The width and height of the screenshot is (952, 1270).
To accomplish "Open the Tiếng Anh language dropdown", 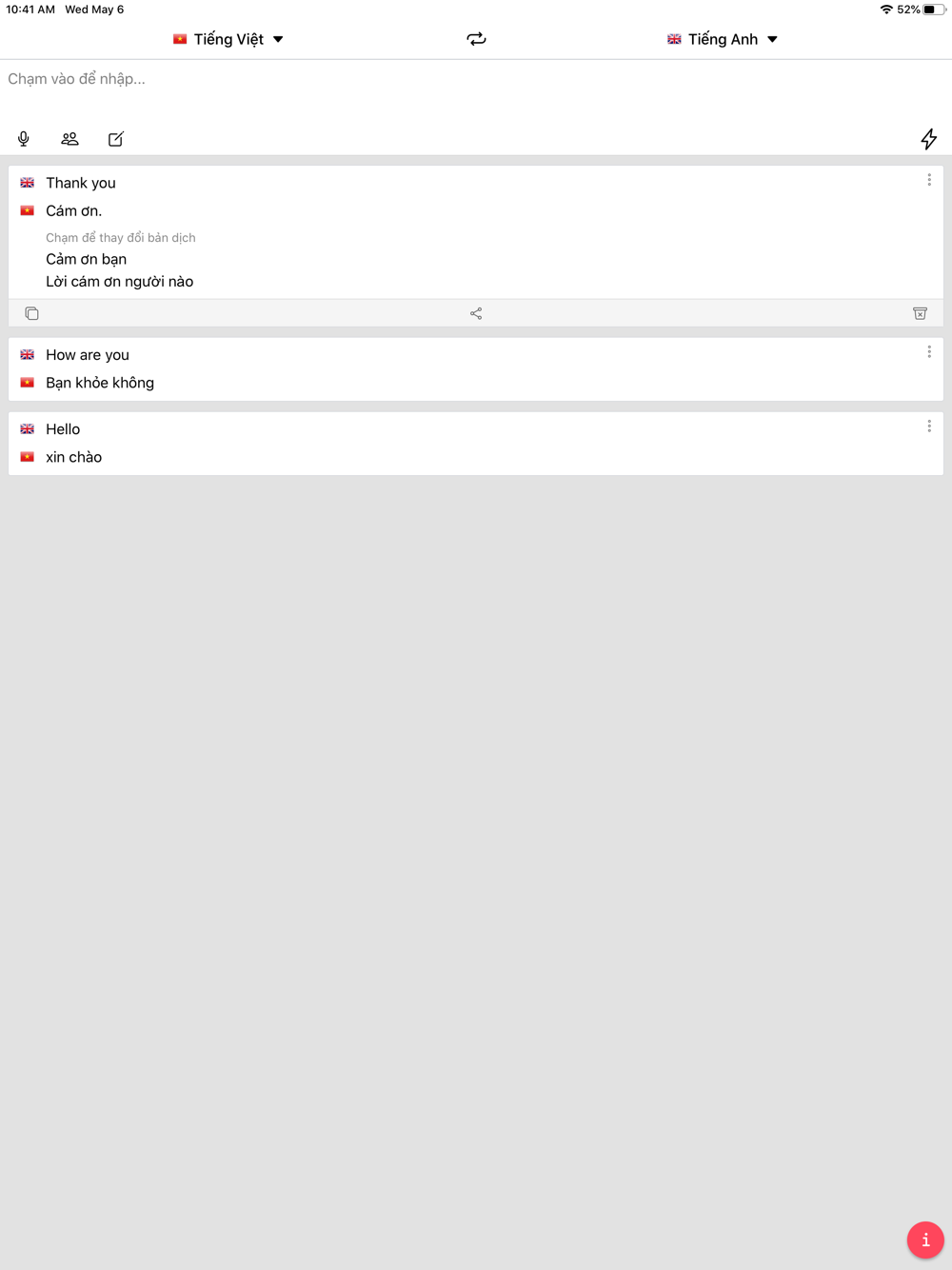I will tap(723, 39).
